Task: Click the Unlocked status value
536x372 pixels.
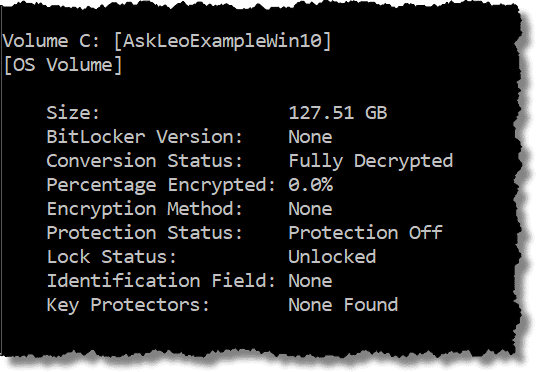Action: tap(332, 257)
